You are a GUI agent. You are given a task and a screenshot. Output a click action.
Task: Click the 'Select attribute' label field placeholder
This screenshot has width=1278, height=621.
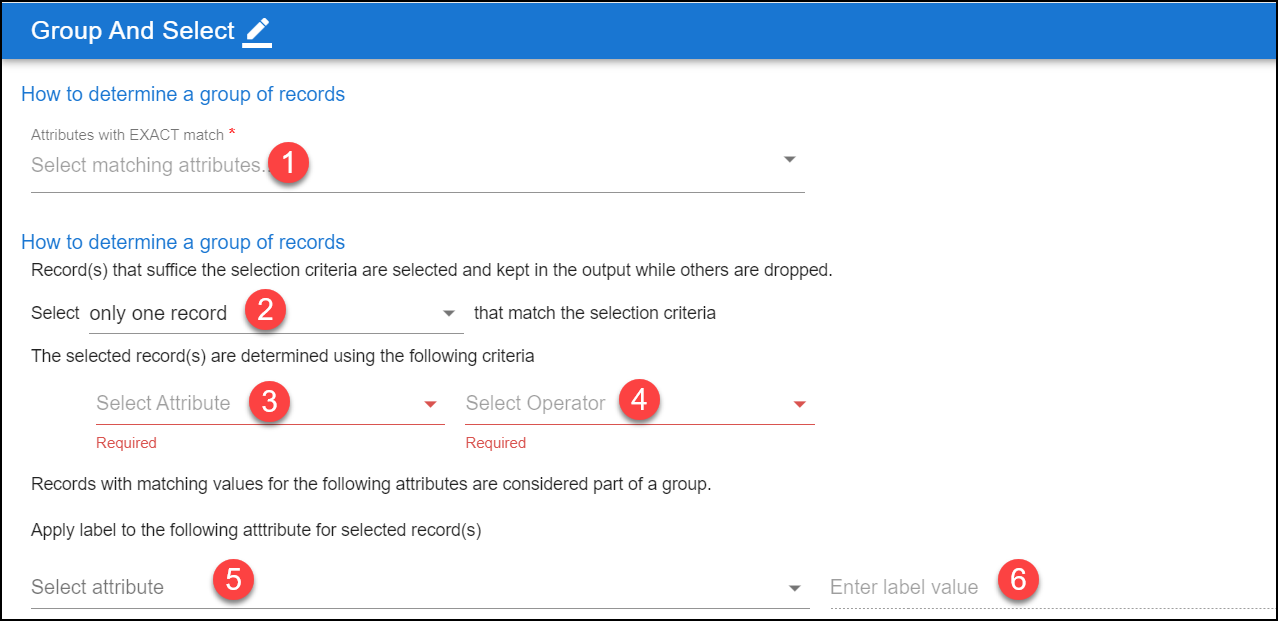97,587
